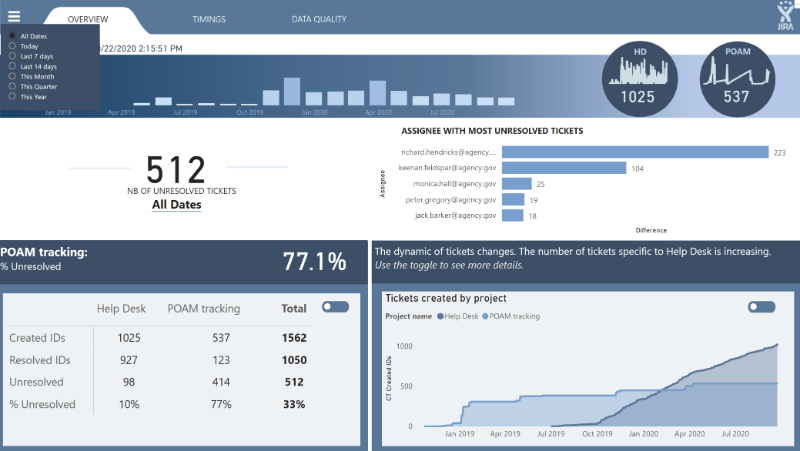Viewport: 800px width, 451px height.
Task: Switch to the Timings tab
Action: pos(209,19)
